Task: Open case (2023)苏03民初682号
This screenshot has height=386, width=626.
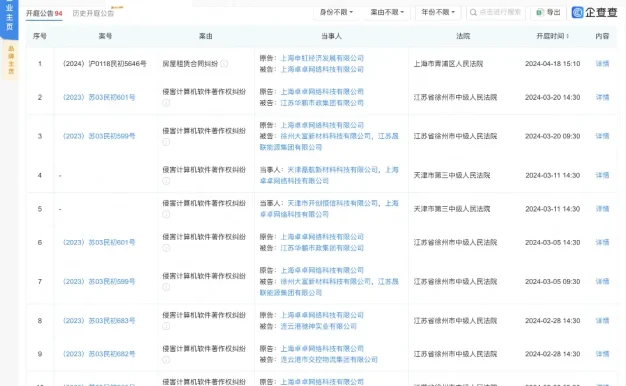Action: point(99,354)
